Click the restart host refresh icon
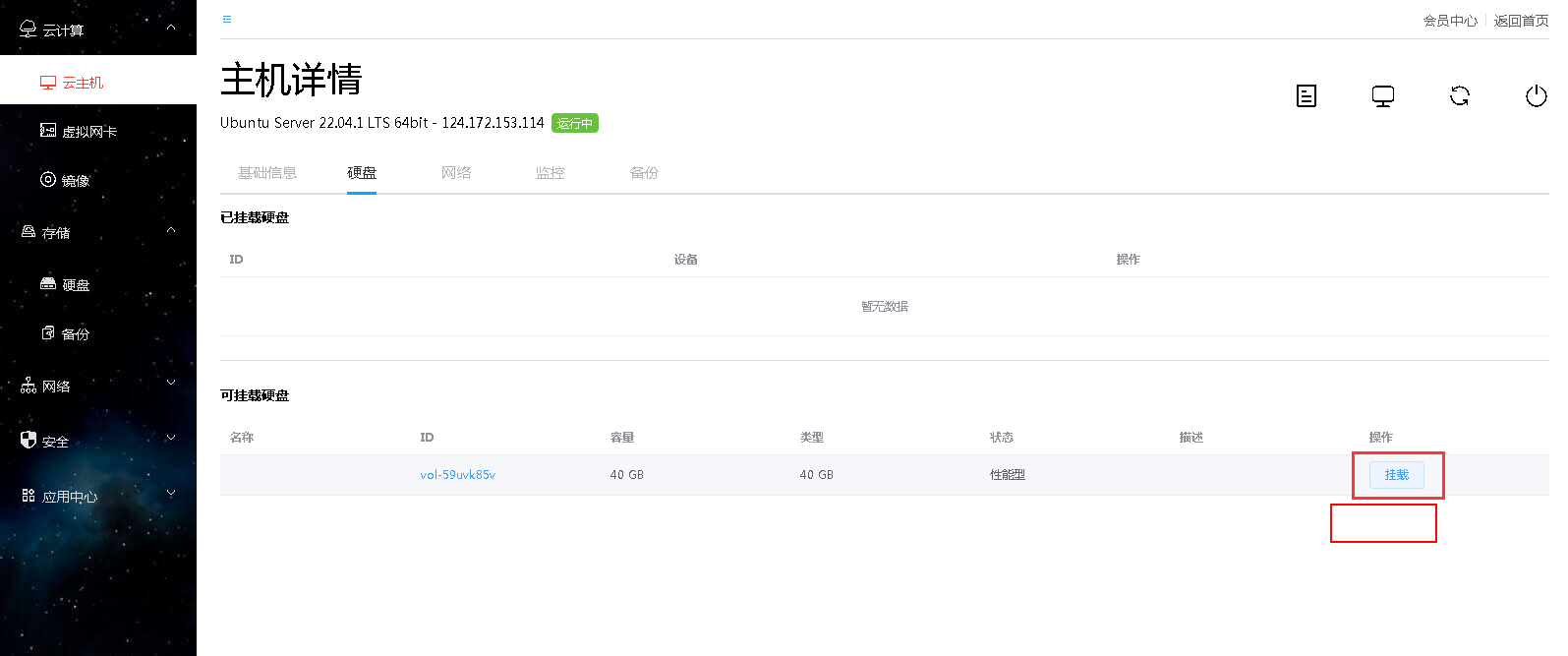Screen dimensions: 1568x656 coord(1459,95)
